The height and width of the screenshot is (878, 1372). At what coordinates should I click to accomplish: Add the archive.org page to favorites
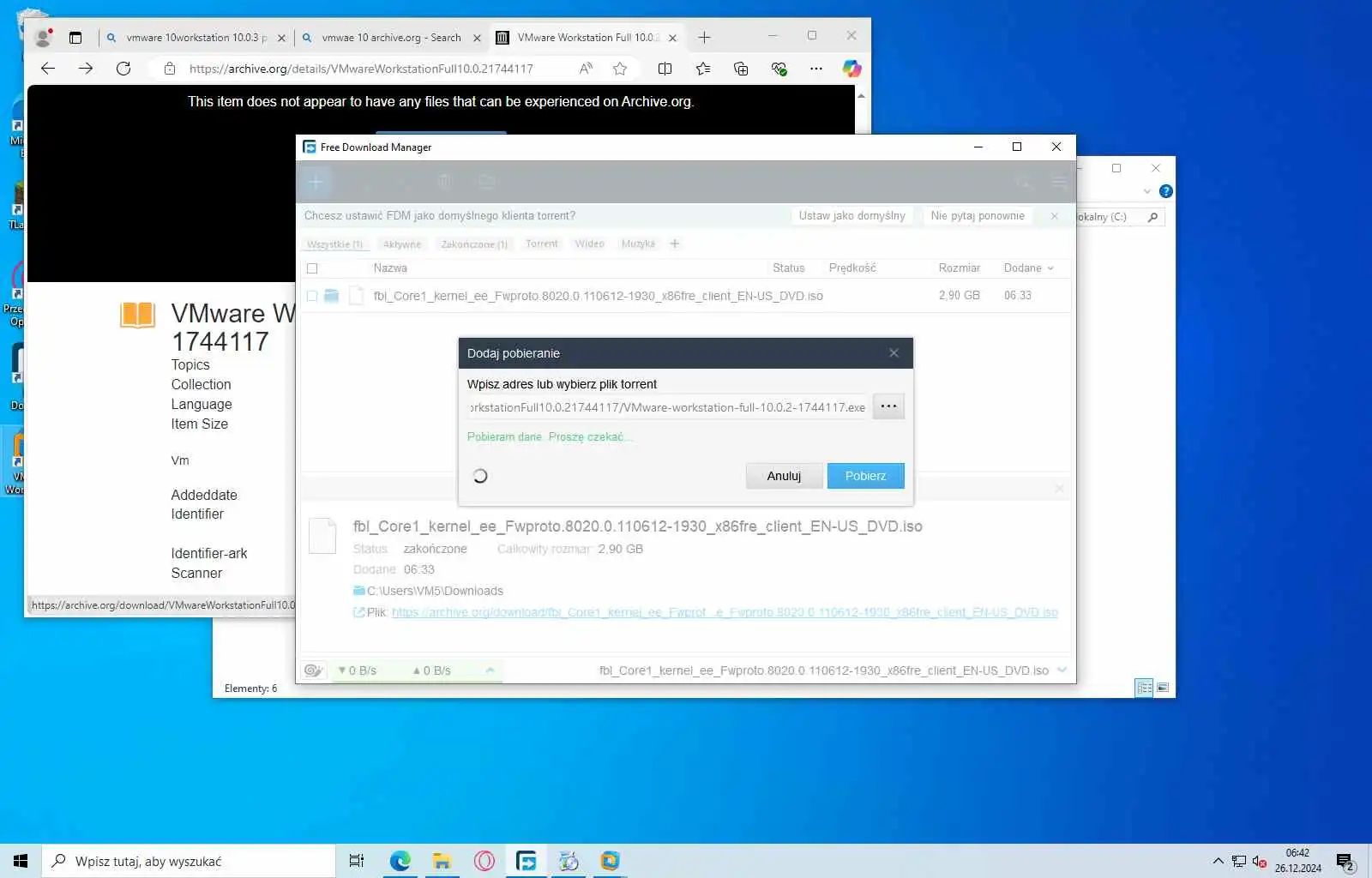point(620,69)
